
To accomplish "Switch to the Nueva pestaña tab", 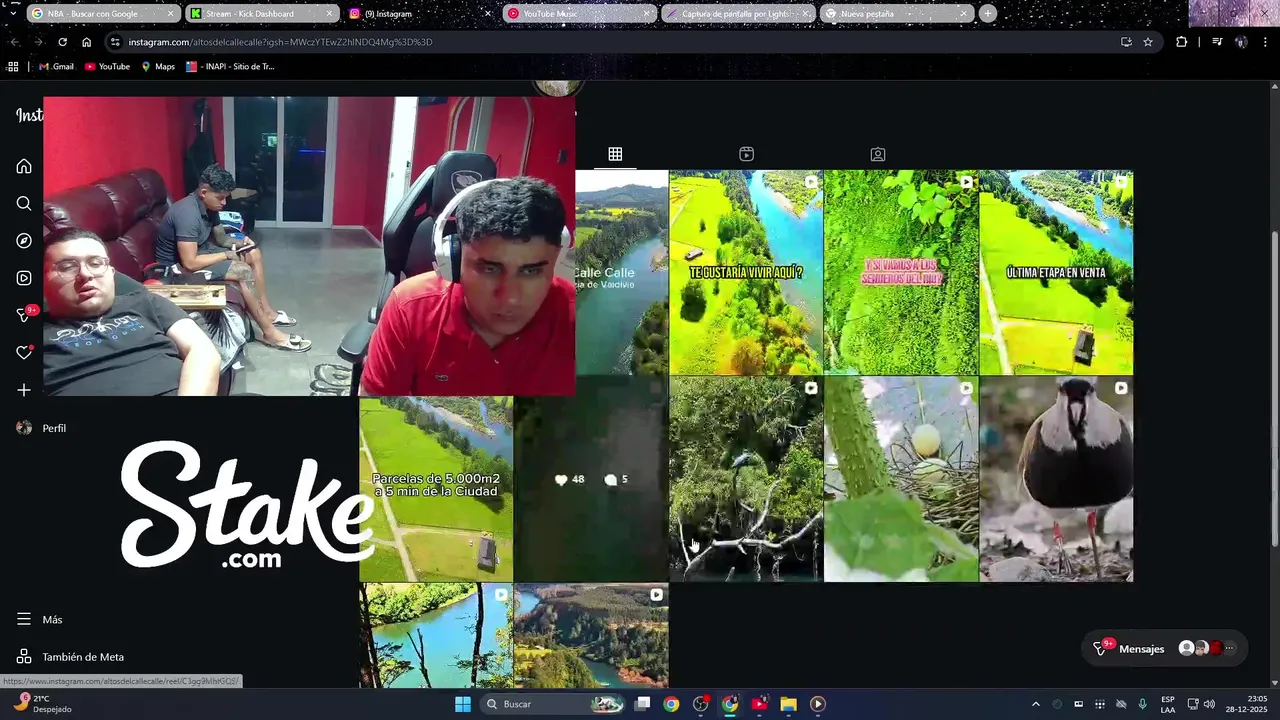I will [895, 14].
